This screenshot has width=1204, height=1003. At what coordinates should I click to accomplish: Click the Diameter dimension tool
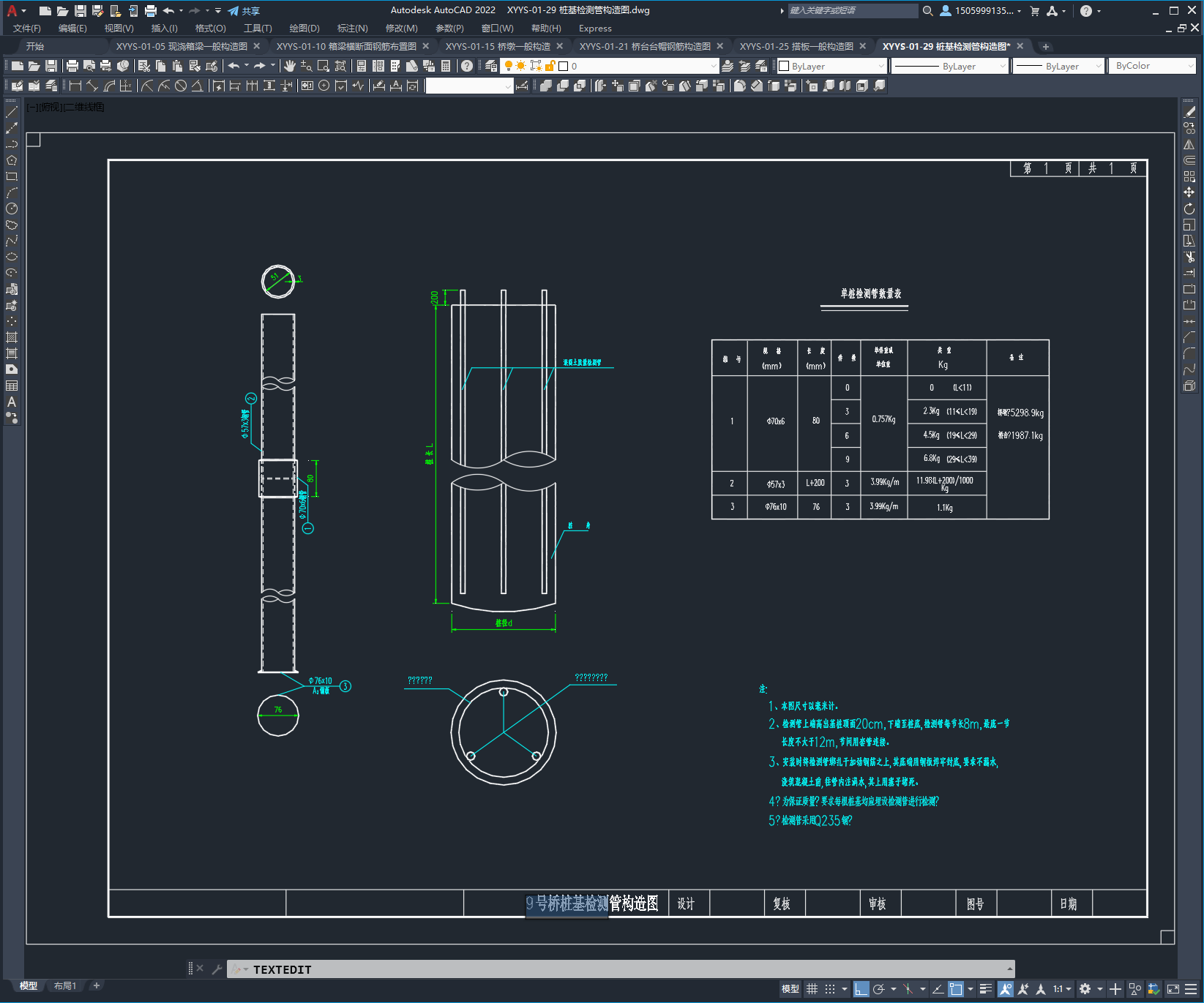181,86
